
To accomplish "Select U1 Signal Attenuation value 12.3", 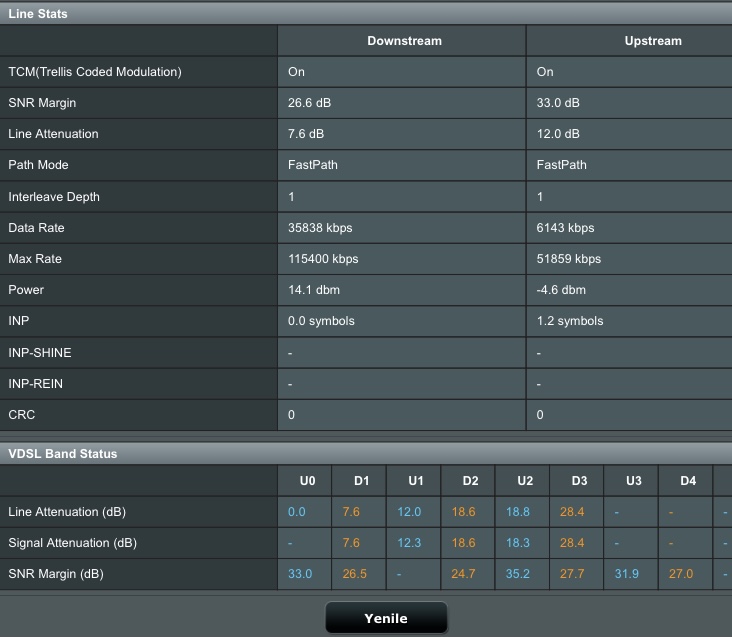I will click(409, 543).
